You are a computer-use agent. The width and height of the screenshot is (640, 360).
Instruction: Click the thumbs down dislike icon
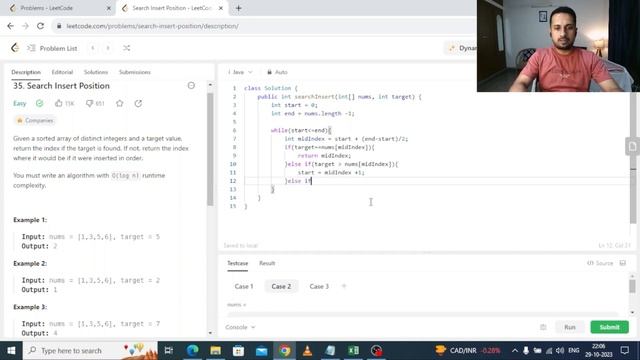tap(89, 104)
